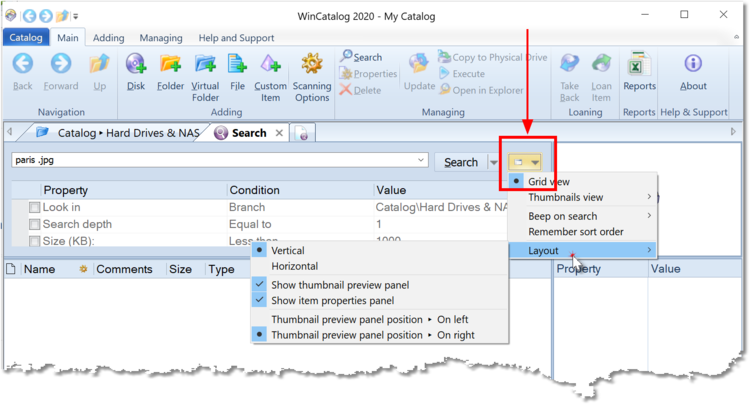Viewport: 750px width, 405px height.
Task: Toggle Show thumbnail preview panel option
Action: pyautogui.click(x=339, y=285)
